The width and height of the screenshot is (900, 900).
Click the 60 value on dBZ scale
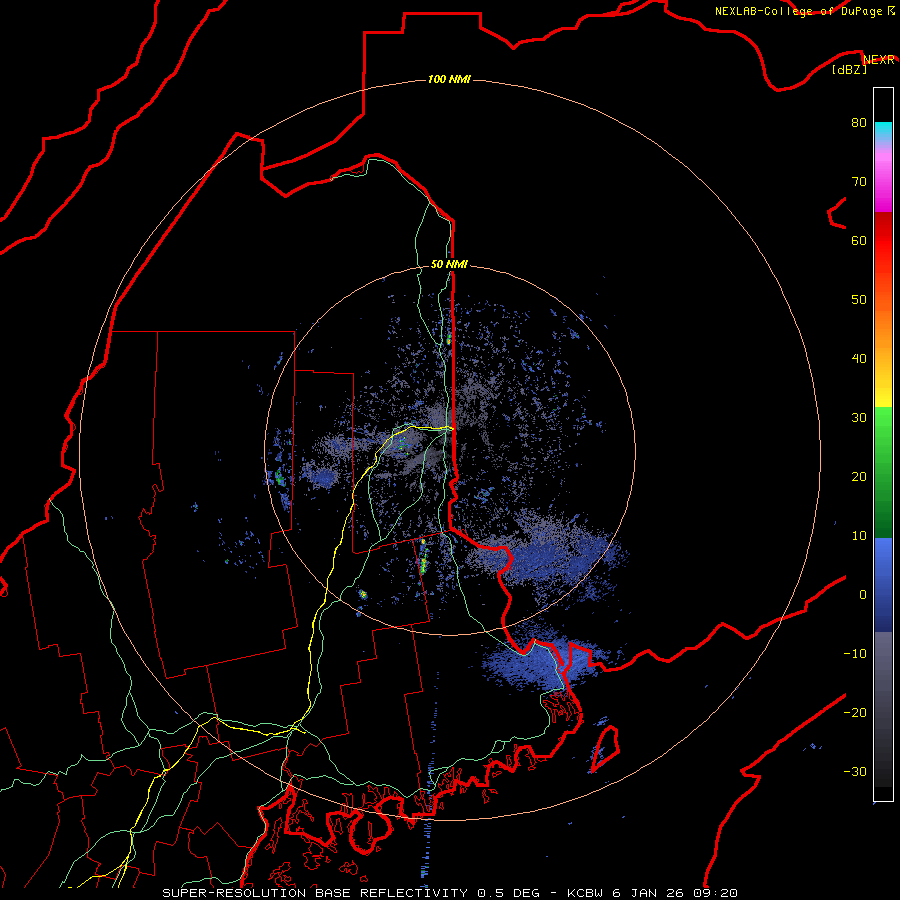coord(859,240)
